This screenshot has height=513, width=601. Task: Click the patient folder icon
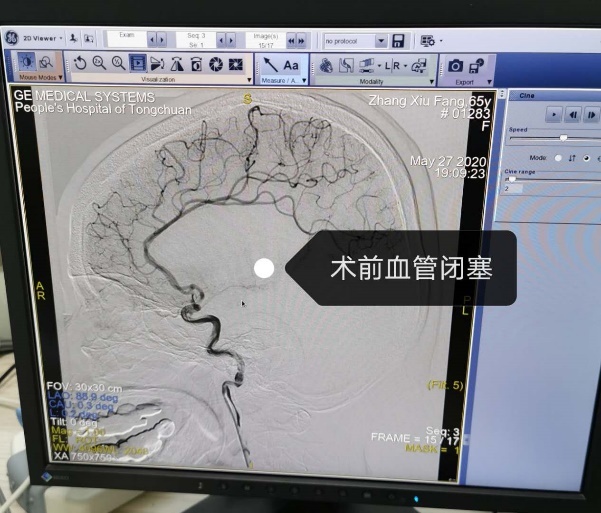(x=89, y=39)
